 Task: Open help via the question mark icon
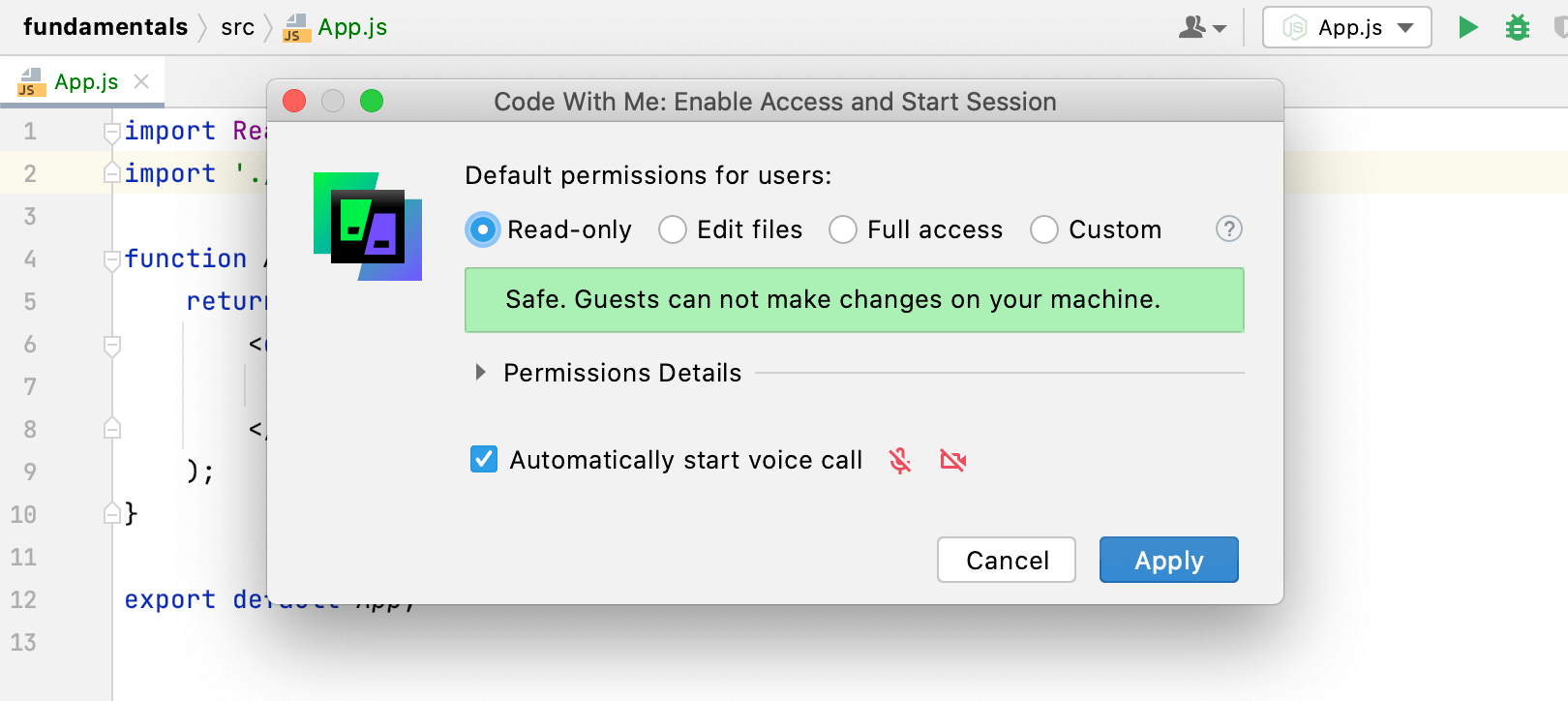(1228, 229)
